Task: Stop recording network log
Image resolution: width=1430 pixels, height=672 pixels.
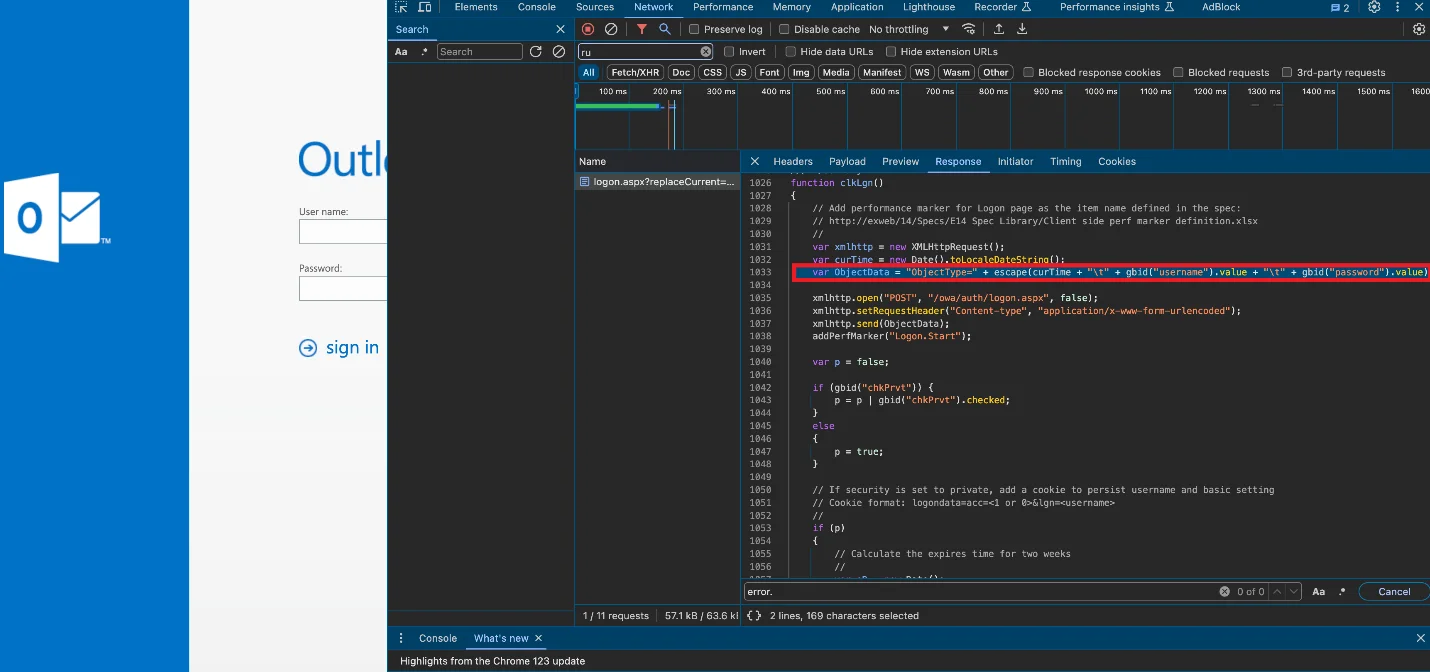Action: coord(588,29)
